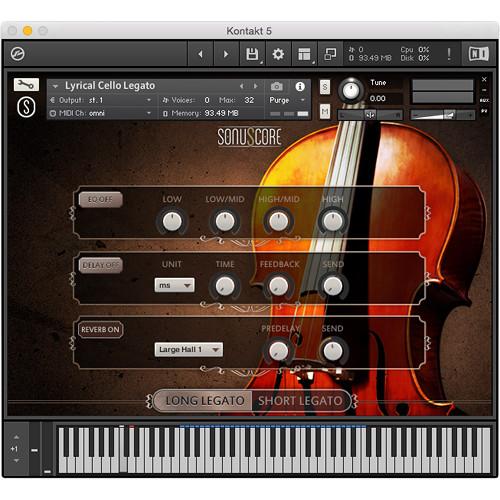The height and width of the screenshot is (500, 500).
Task: Expand instrument menu arrow beside Lyrical Cello Legato
Action: 55,86
